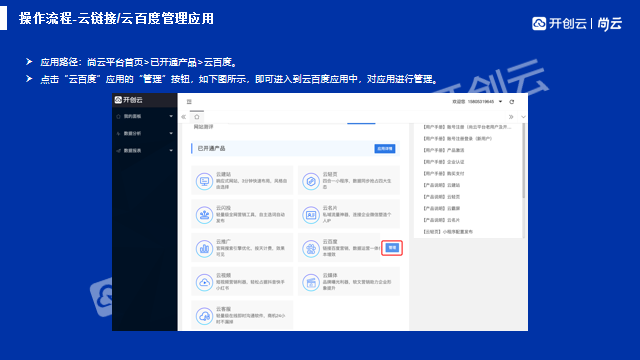Open the 【云轻页】小程序配置发布 link
Image resolution: width=640 pixels, height=360 pixels.
click(x=448, y=232)
